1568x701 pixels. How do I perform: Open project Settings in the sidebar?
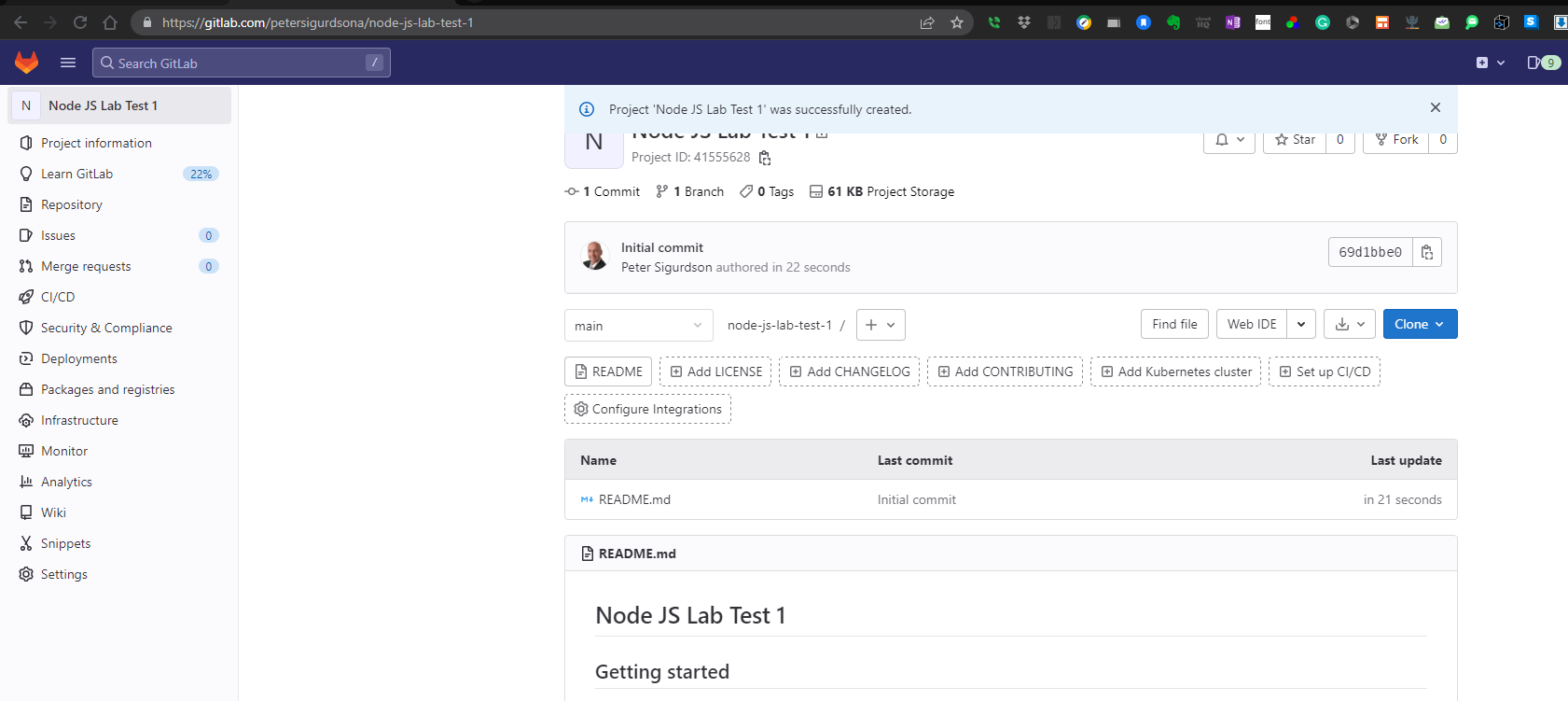[x=119, y=574]
